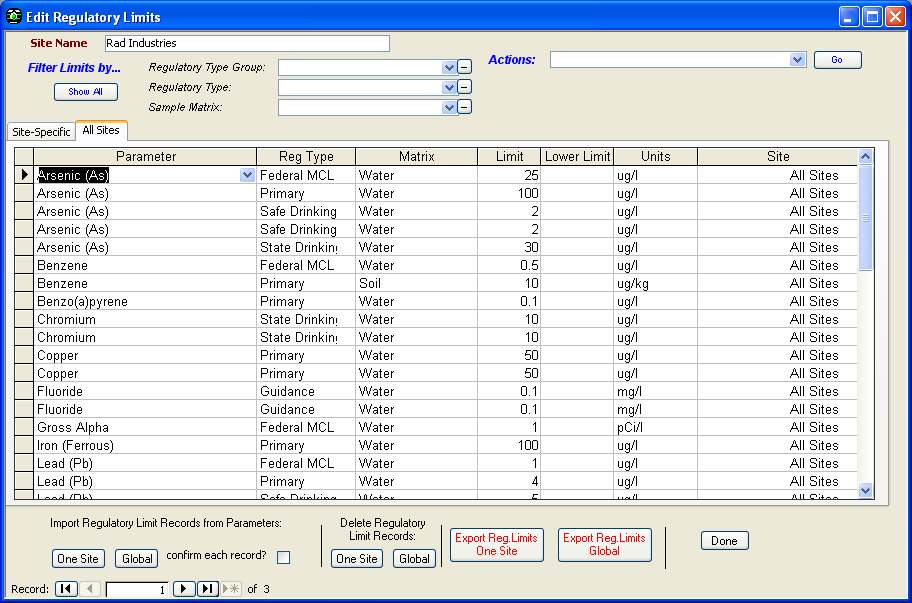Click the Lower Limit column header
This screenshot has width=912, height=603.
[x=577, y=156]
